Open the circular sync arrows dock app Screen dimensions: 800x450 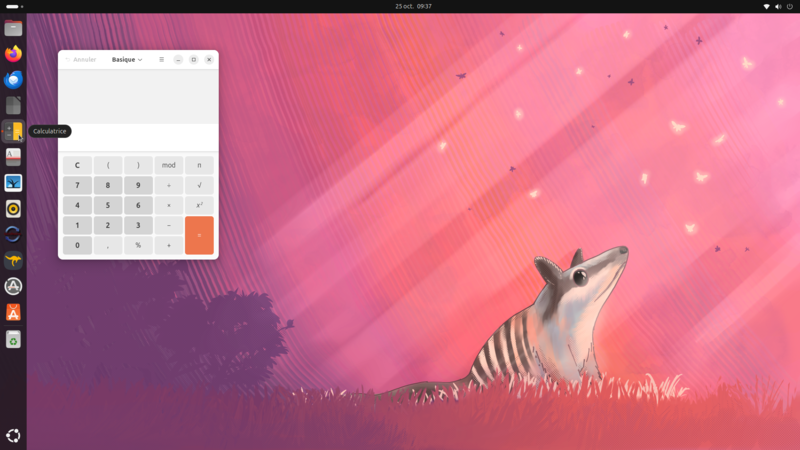(x=13, y=234)
